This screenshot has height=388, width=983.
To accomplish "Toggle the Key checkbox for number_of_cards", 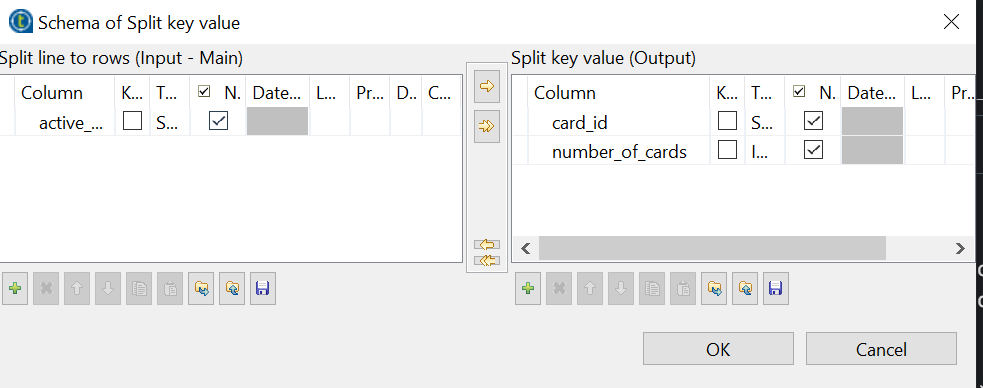I will click(727, 151).
